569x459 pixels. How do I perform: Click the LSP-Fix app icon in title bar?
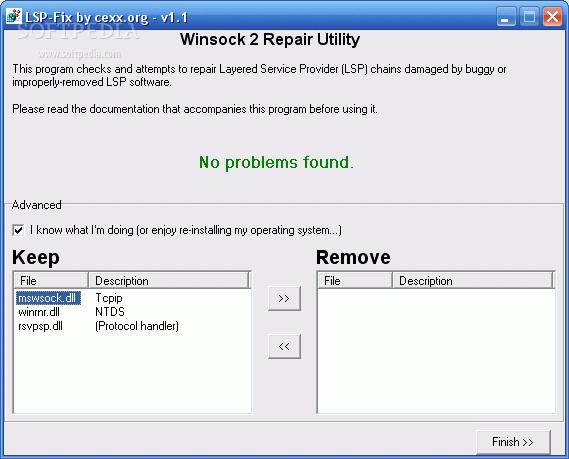pyautogui.click(x=14, y=16)
